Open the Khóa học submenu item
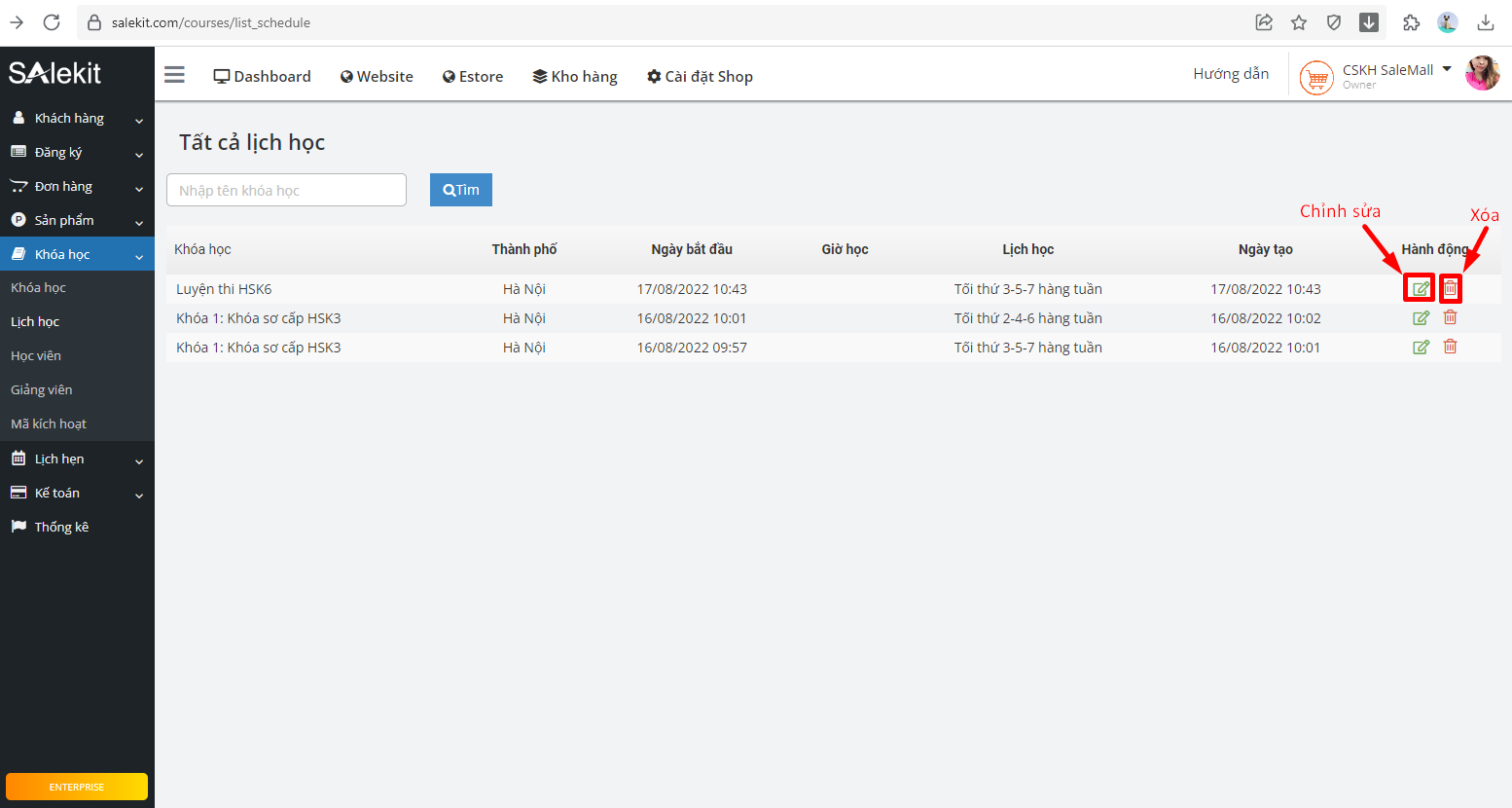 38,287
